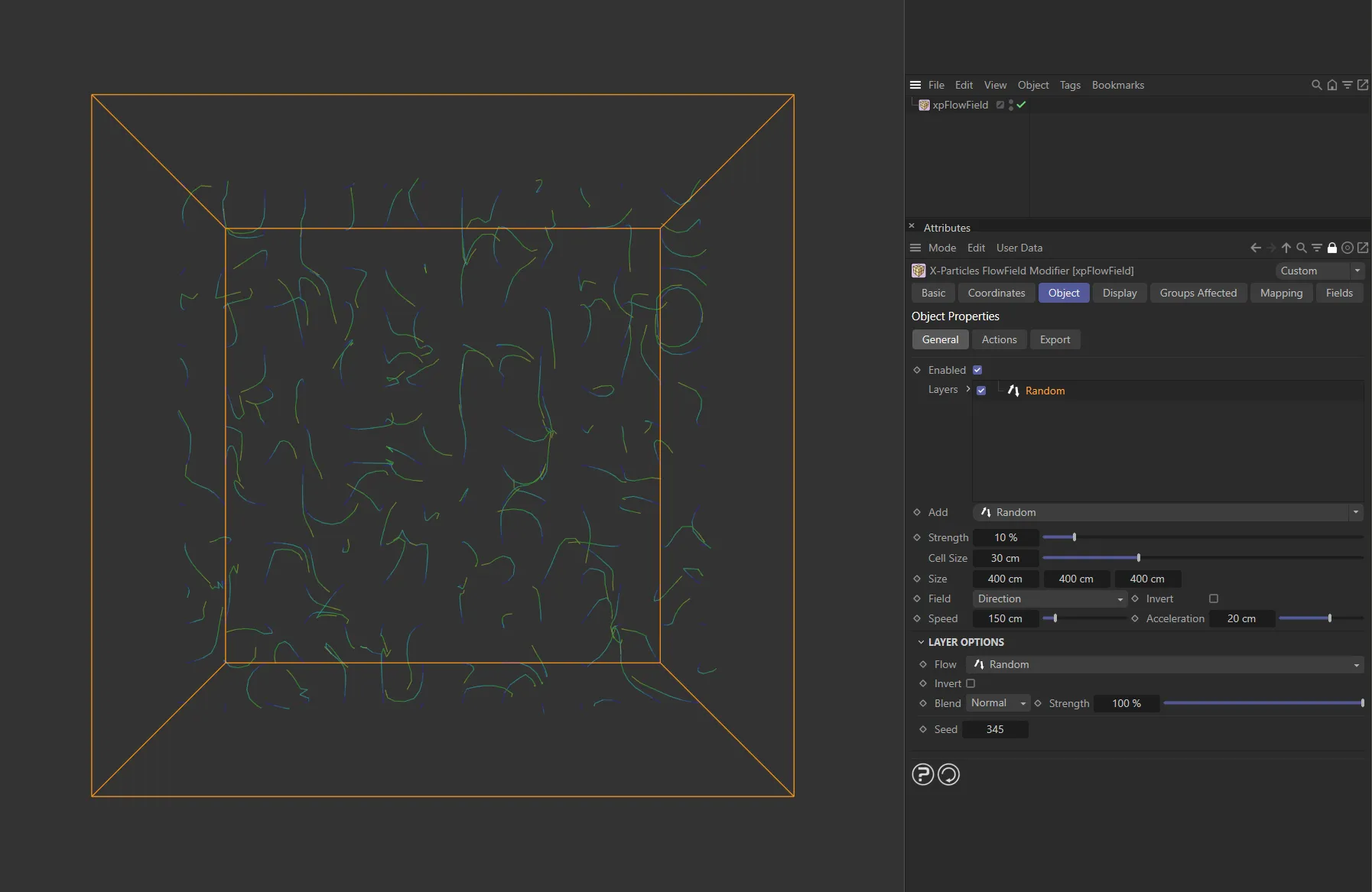
Task: Open the Blend mode dropdown showing Normal
Action: pyautogui.click(x=996, y=702)
